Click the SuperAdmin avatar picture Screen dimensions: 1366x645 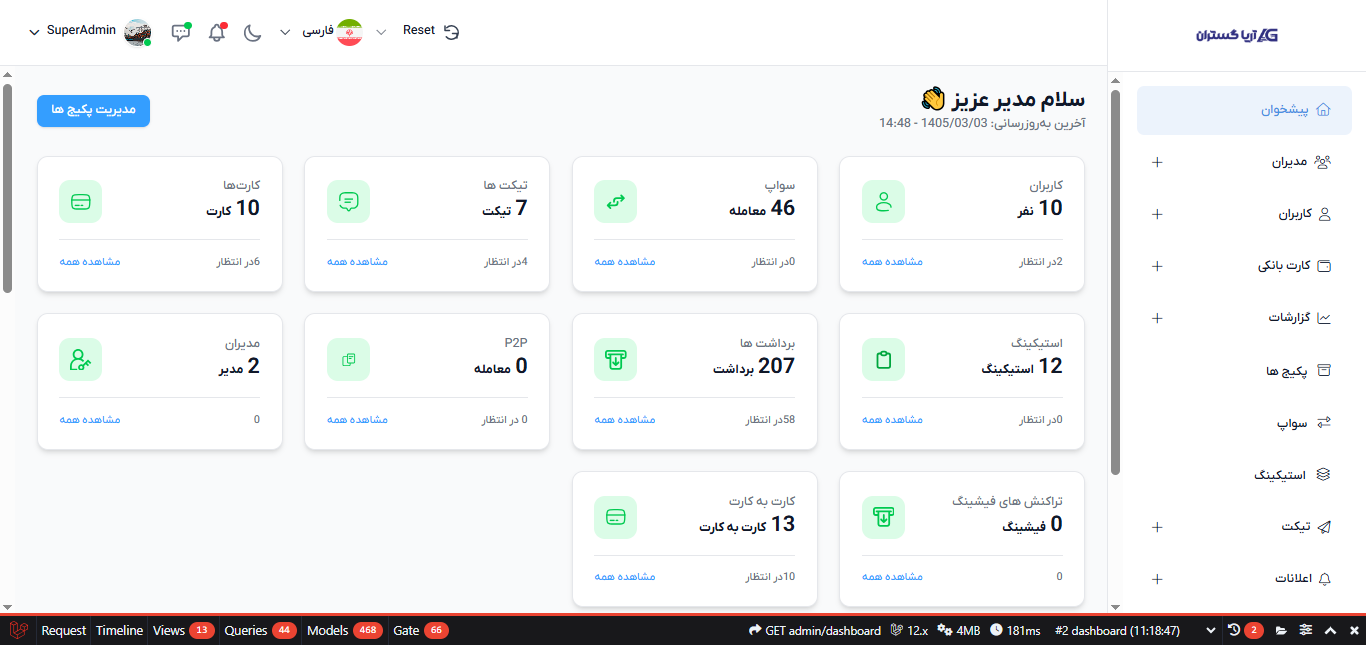tap(137, 32)
